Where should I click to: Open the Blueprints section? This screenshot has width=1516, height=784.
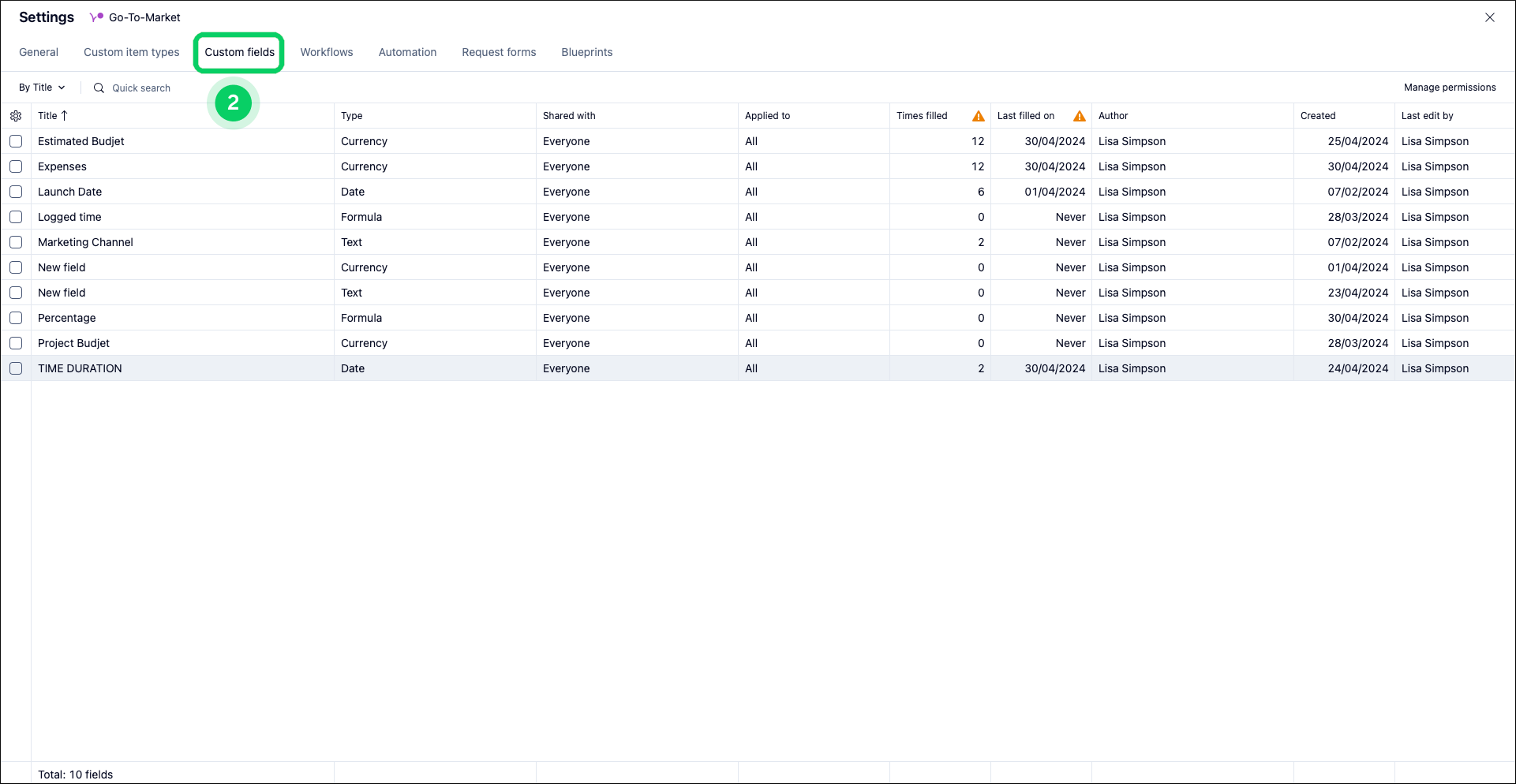(586, 52)
